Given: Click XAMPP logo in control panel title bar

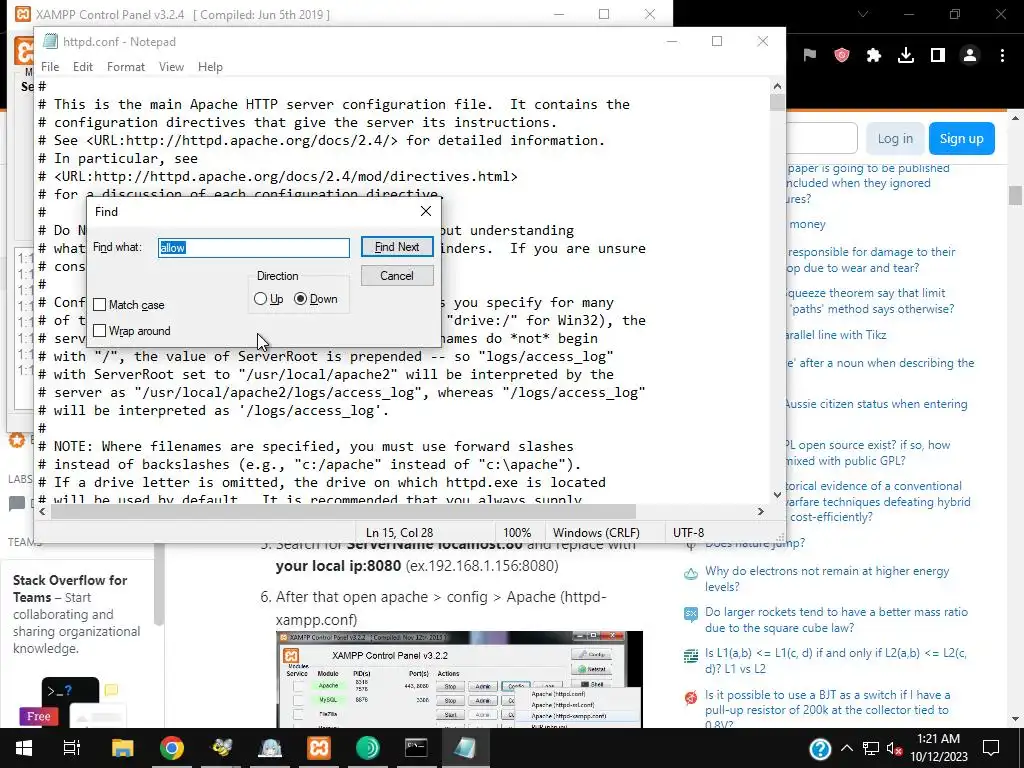Looking at the screenshot, I should coord(24,14).
